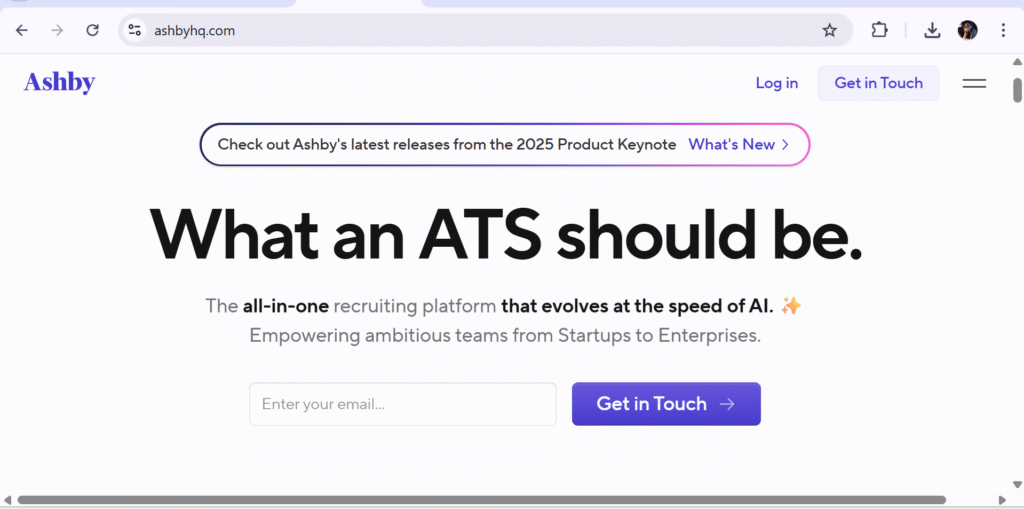This screenshot has height=509, width=1024.
Task: Open the Ashby hamburger navigation menu
Action: [x=974, y=83]
